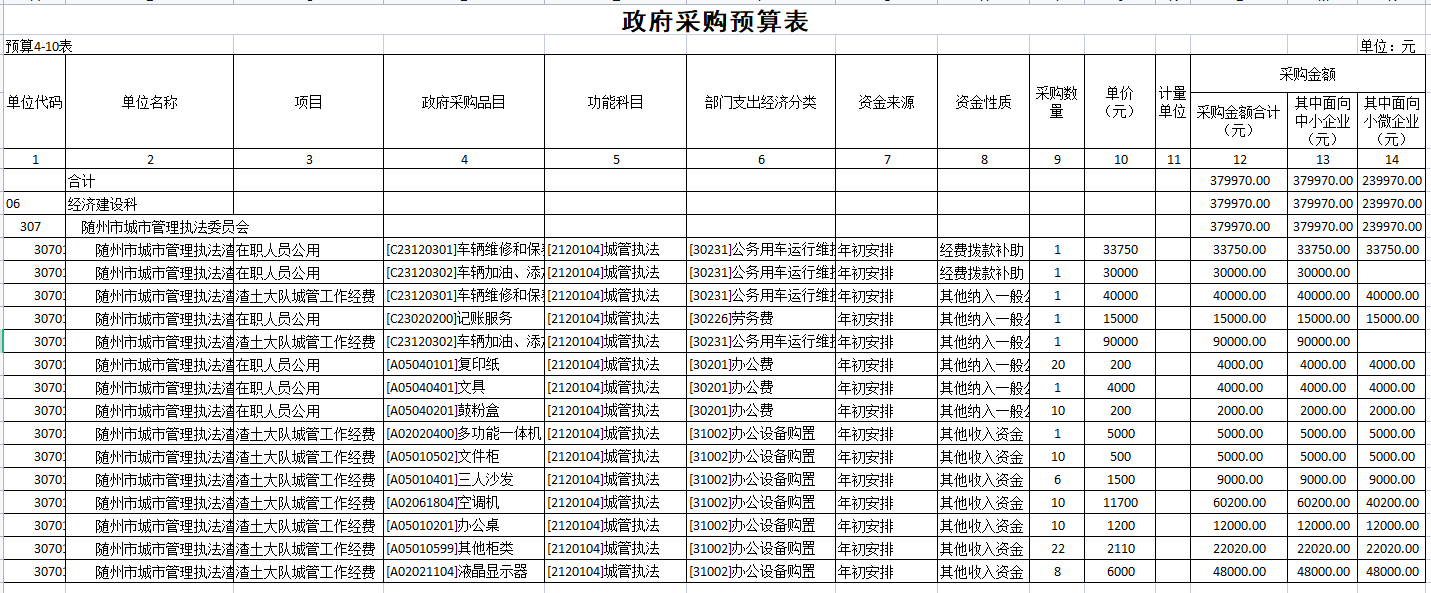Select the '[A02021104]液晶显示器' cell
The width and height of the screenshot is (1431, 593).
coord(464,572)
